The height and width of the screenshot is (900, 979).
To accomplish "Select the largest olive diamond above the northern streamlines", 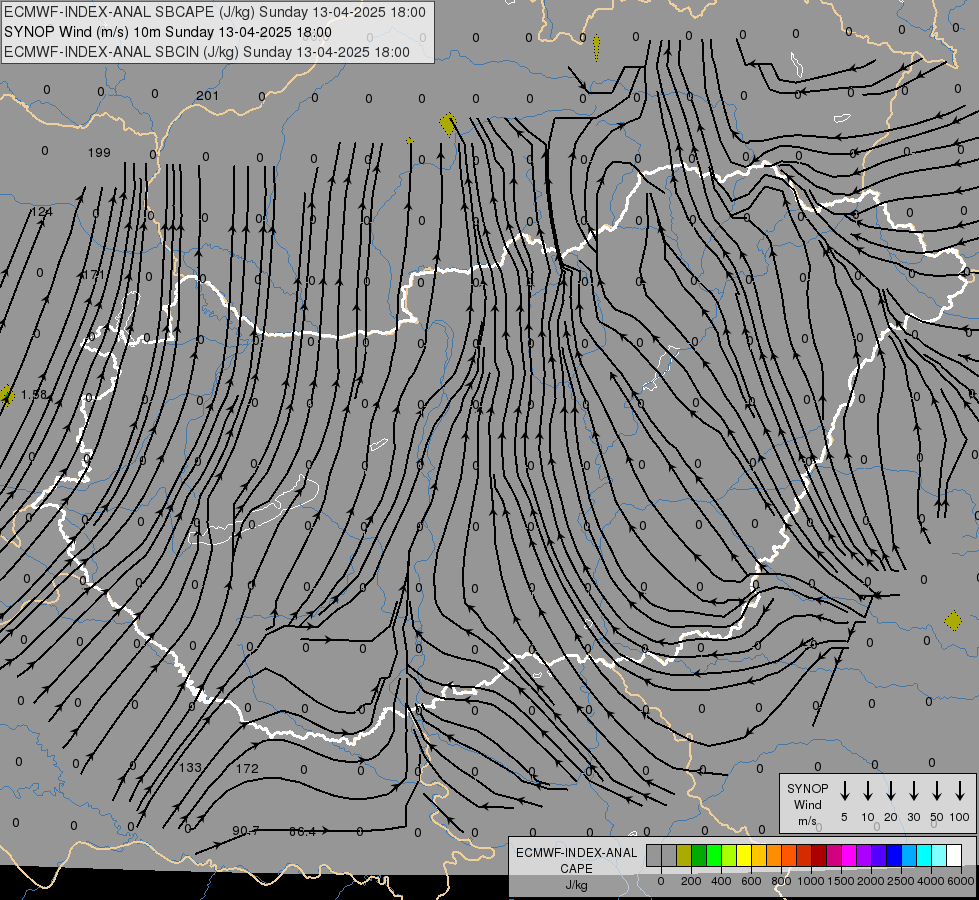I will (448, 124).
